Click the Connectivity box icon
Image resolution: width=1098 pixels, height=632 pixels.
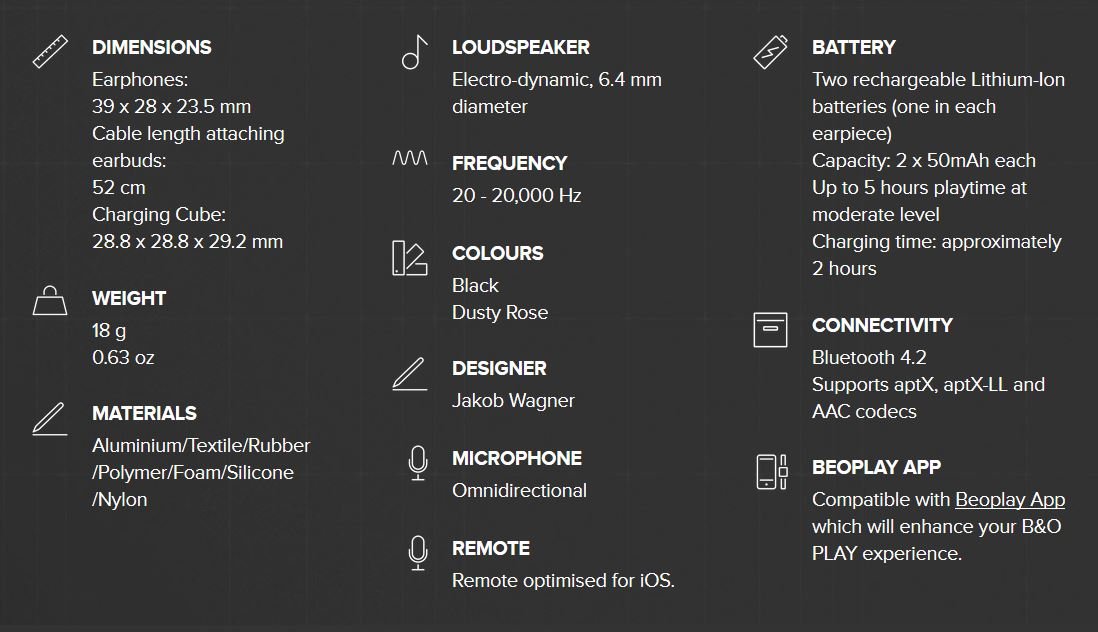click(x=770, y=329)
